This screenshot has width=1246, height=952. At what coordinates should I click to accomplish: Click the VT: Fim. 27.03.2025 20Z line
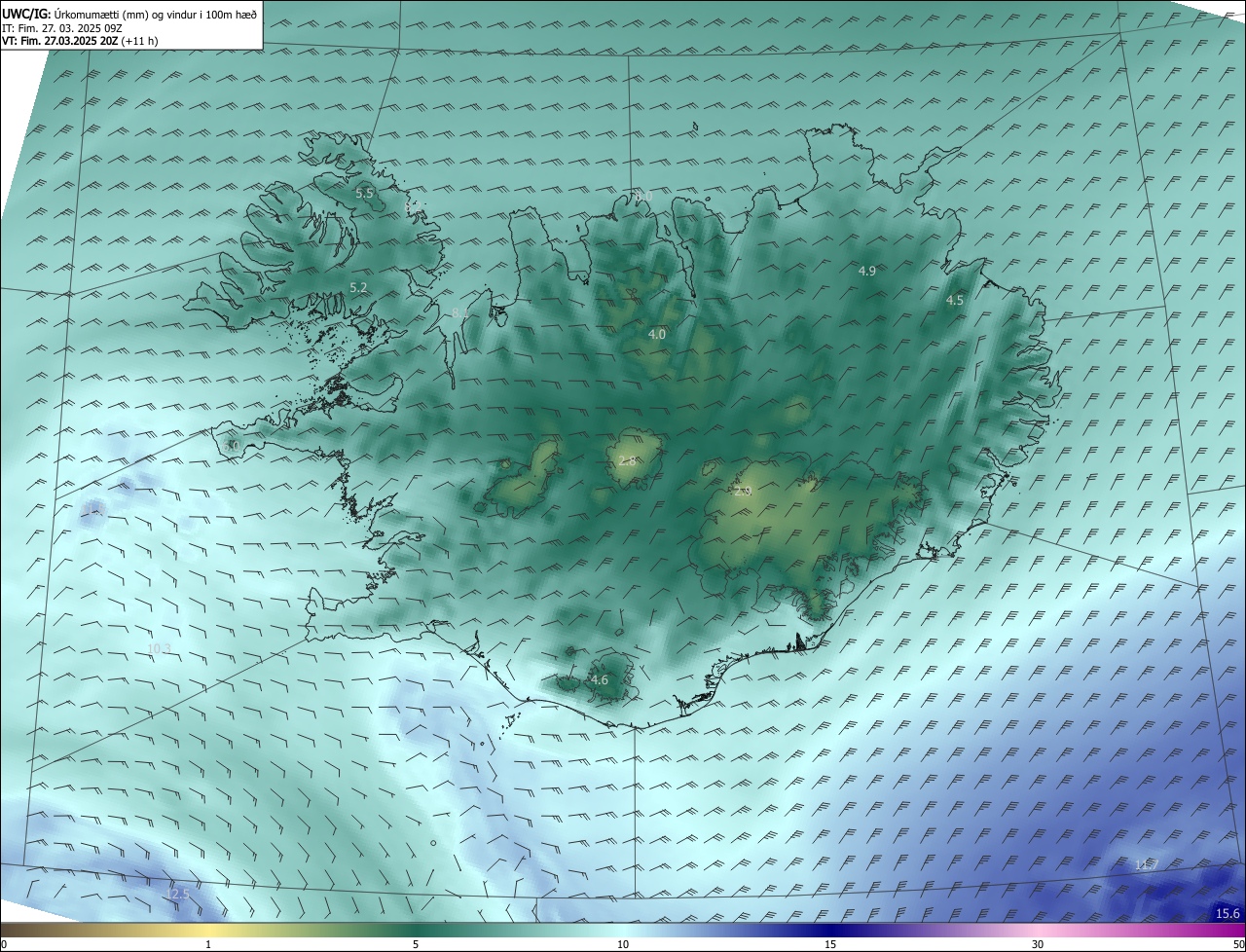[80, 41]
